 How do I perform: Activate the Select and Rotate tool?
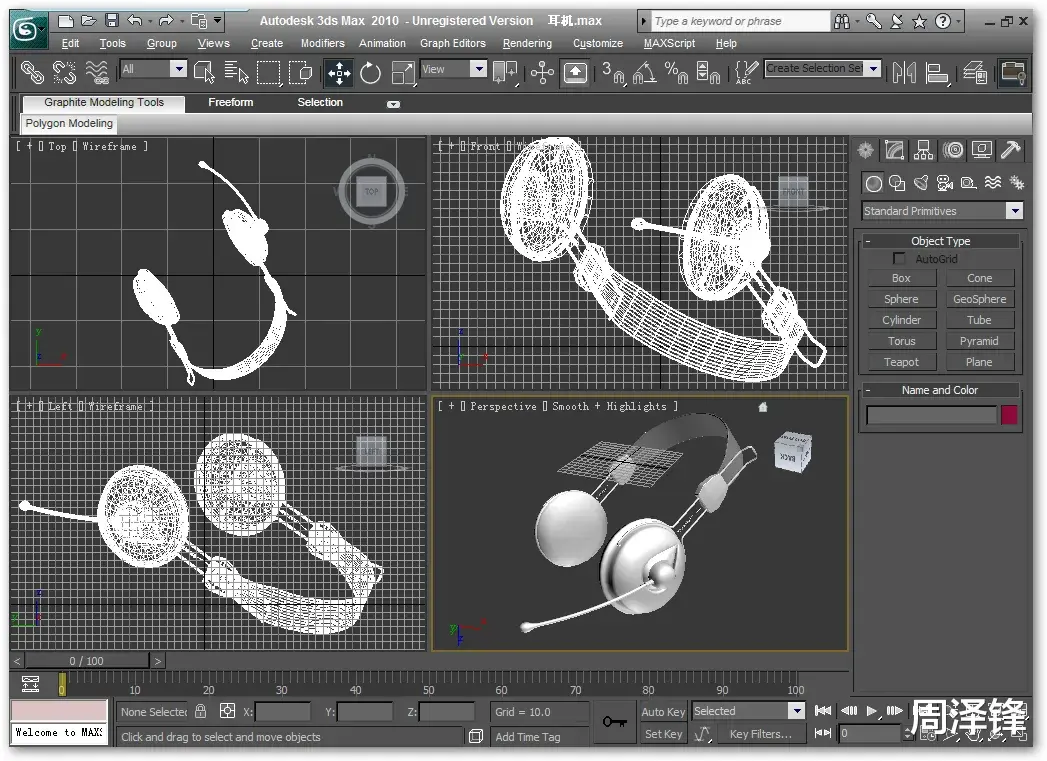(371, 73)
